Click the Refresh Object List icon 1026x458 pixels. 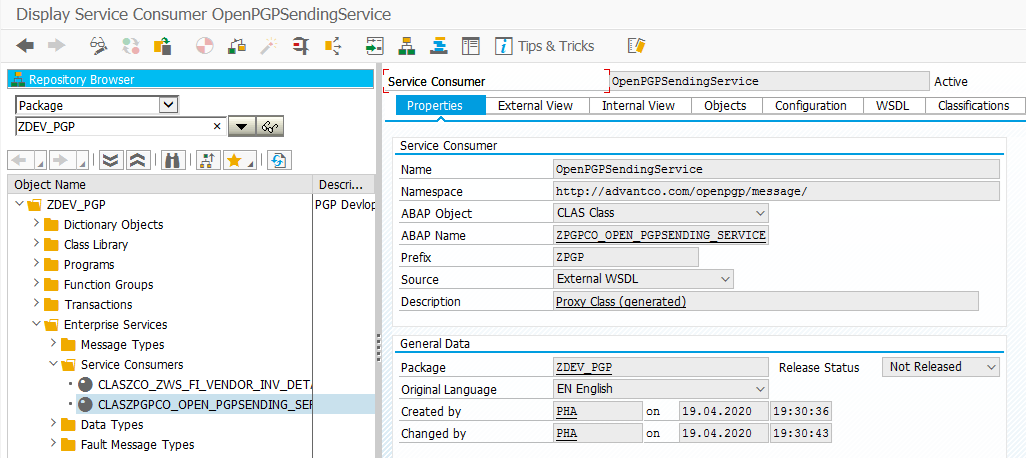279,160
